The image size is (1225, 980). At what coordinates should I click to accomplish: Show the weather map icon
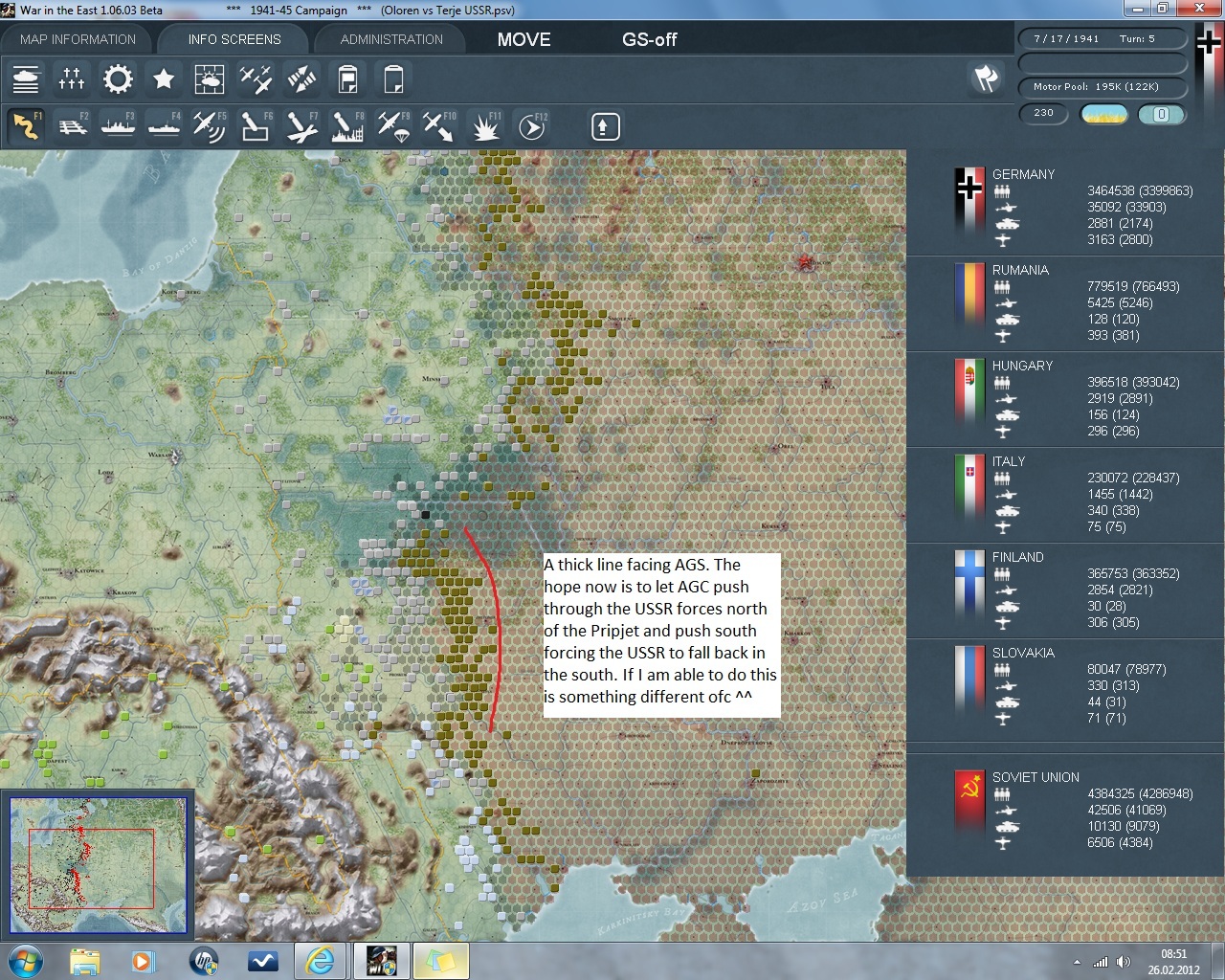pos(210,79)
